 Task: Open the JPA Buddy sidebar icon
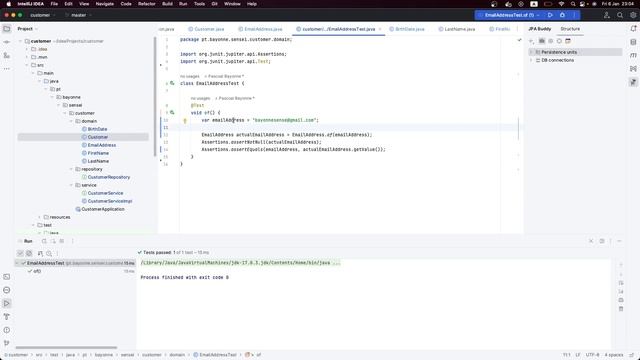click(x=633, y=82)
